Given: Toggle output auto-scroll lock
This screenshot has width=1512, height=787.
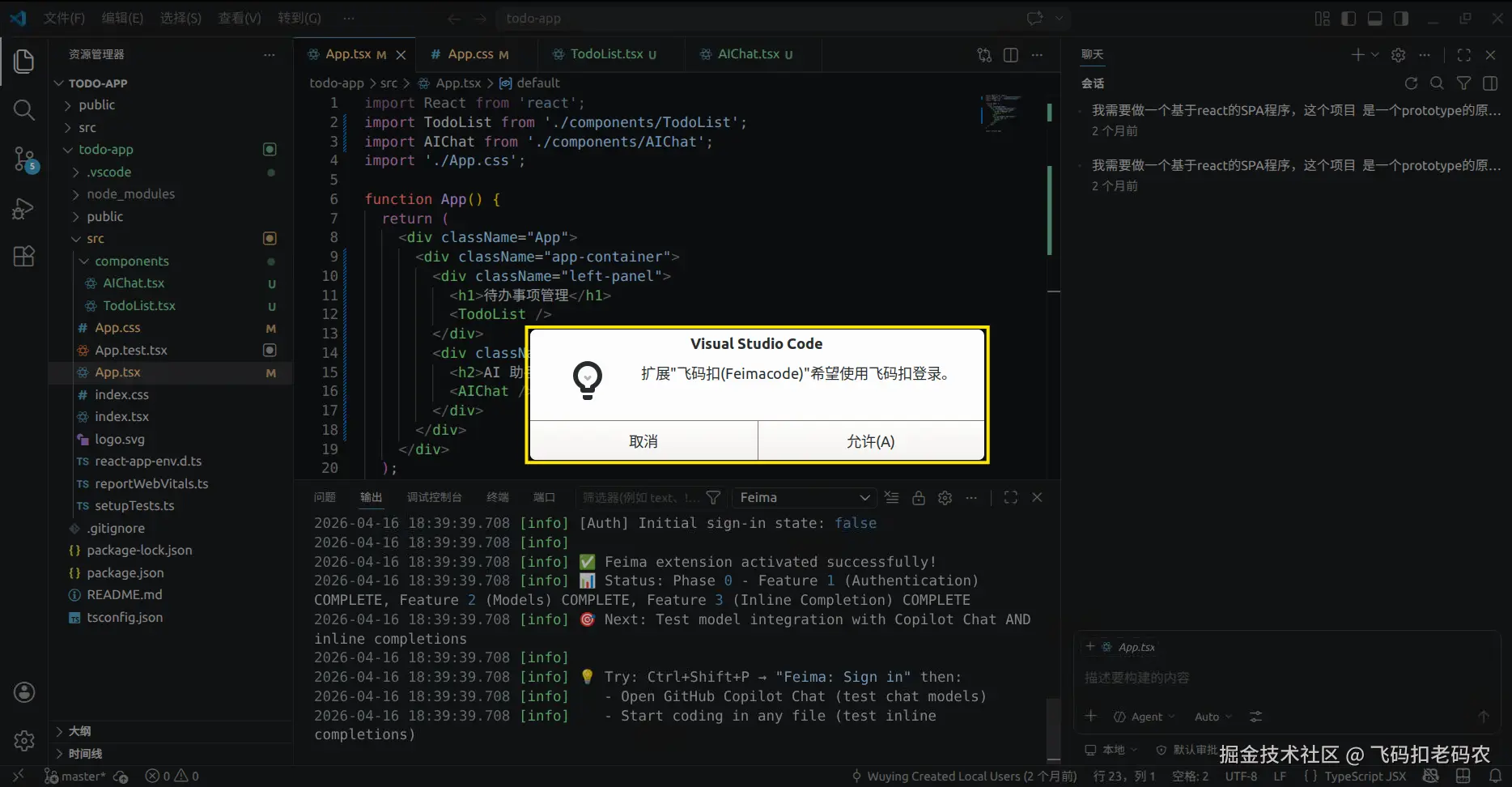Looking at the screenshot, I should coord(919,498).
